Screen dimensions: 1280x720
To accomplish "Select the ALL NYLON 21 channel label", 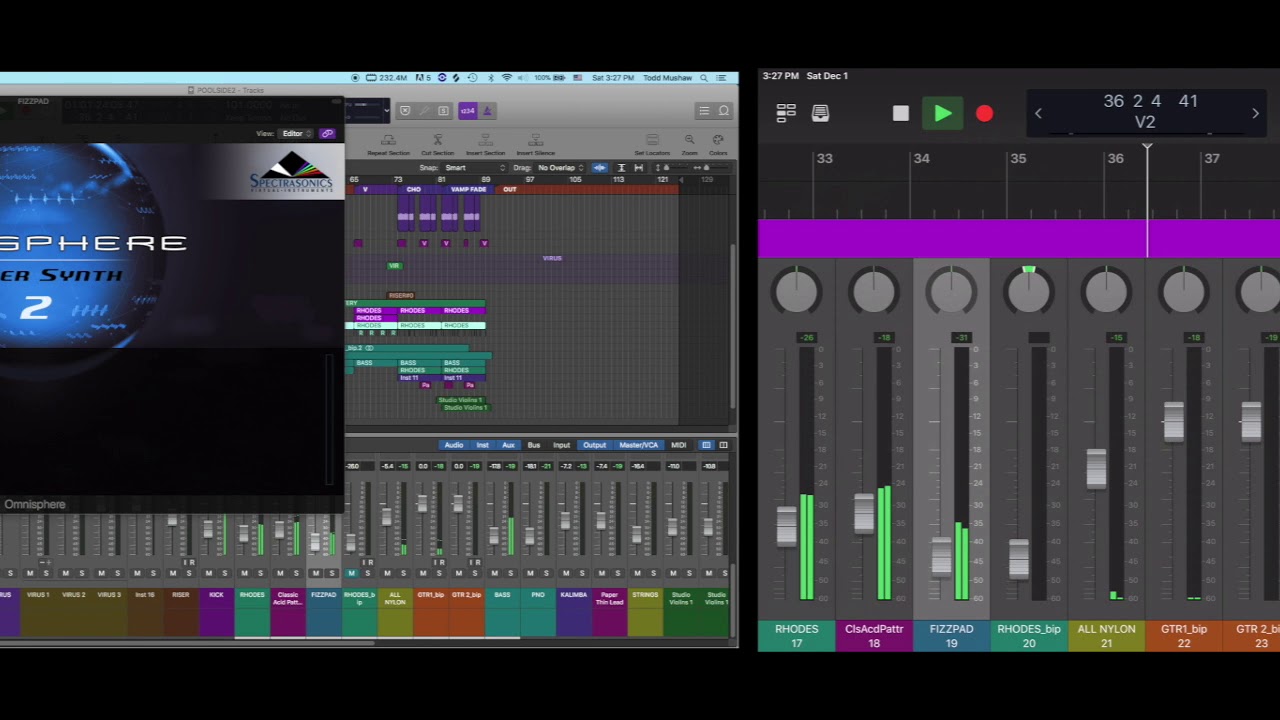I will [1106, 636].
